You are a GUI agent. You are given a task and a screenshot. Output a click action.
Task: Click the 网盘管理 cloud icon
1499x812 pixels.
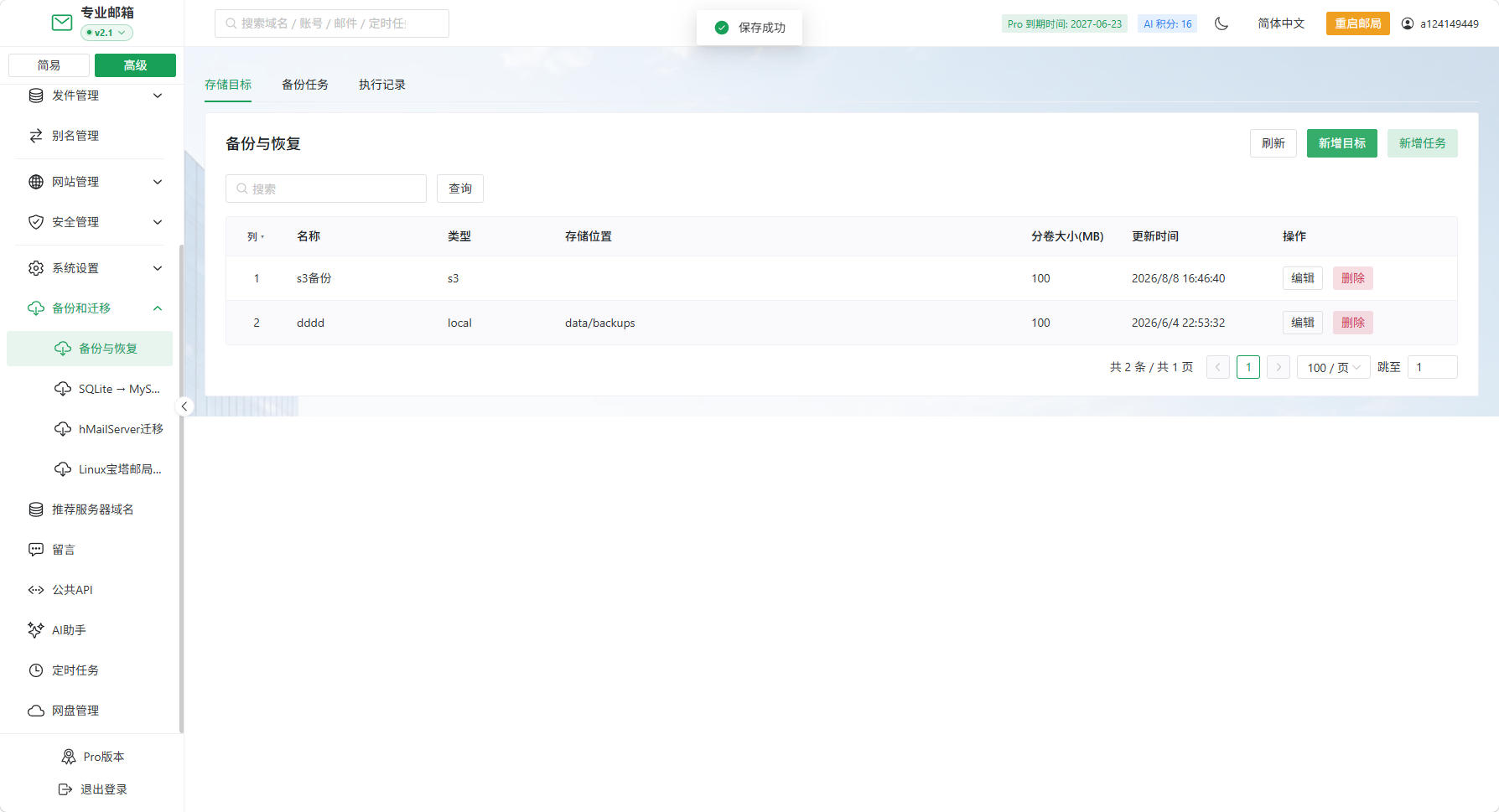click(x=36, y=711)
